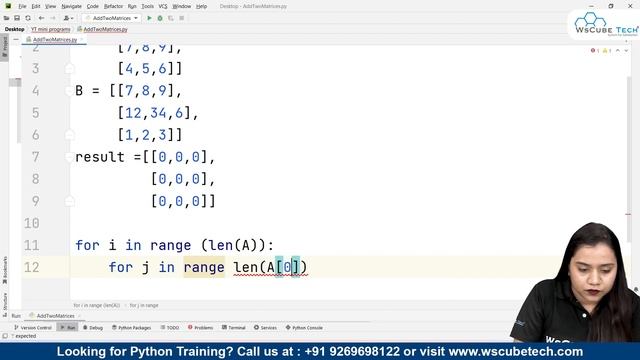
Task: Open the View menu
Action: 50,6
